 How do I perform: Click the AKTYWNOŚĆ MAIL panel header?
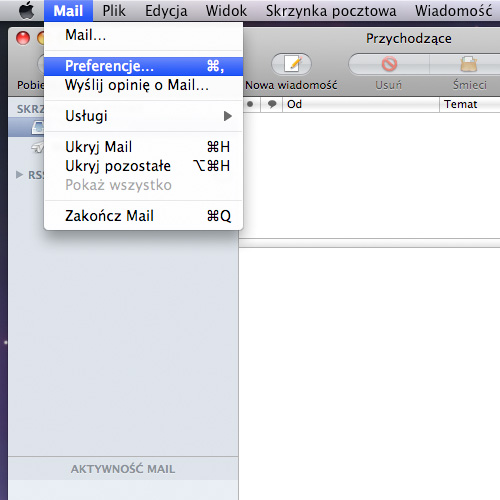[x=123, y=469]
